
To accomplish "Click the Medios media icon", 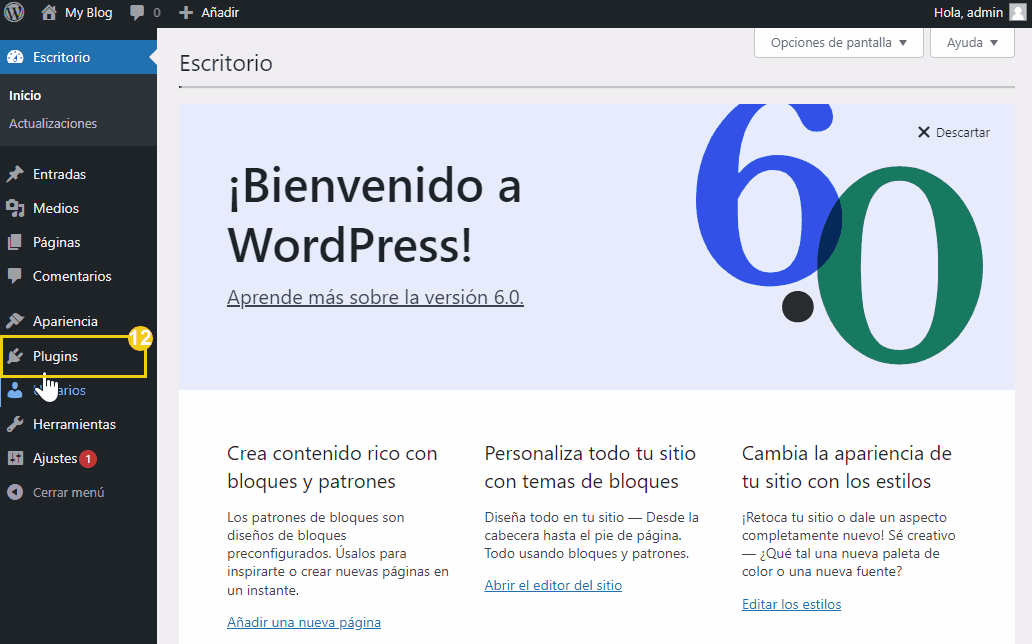I will pos(15,208).
